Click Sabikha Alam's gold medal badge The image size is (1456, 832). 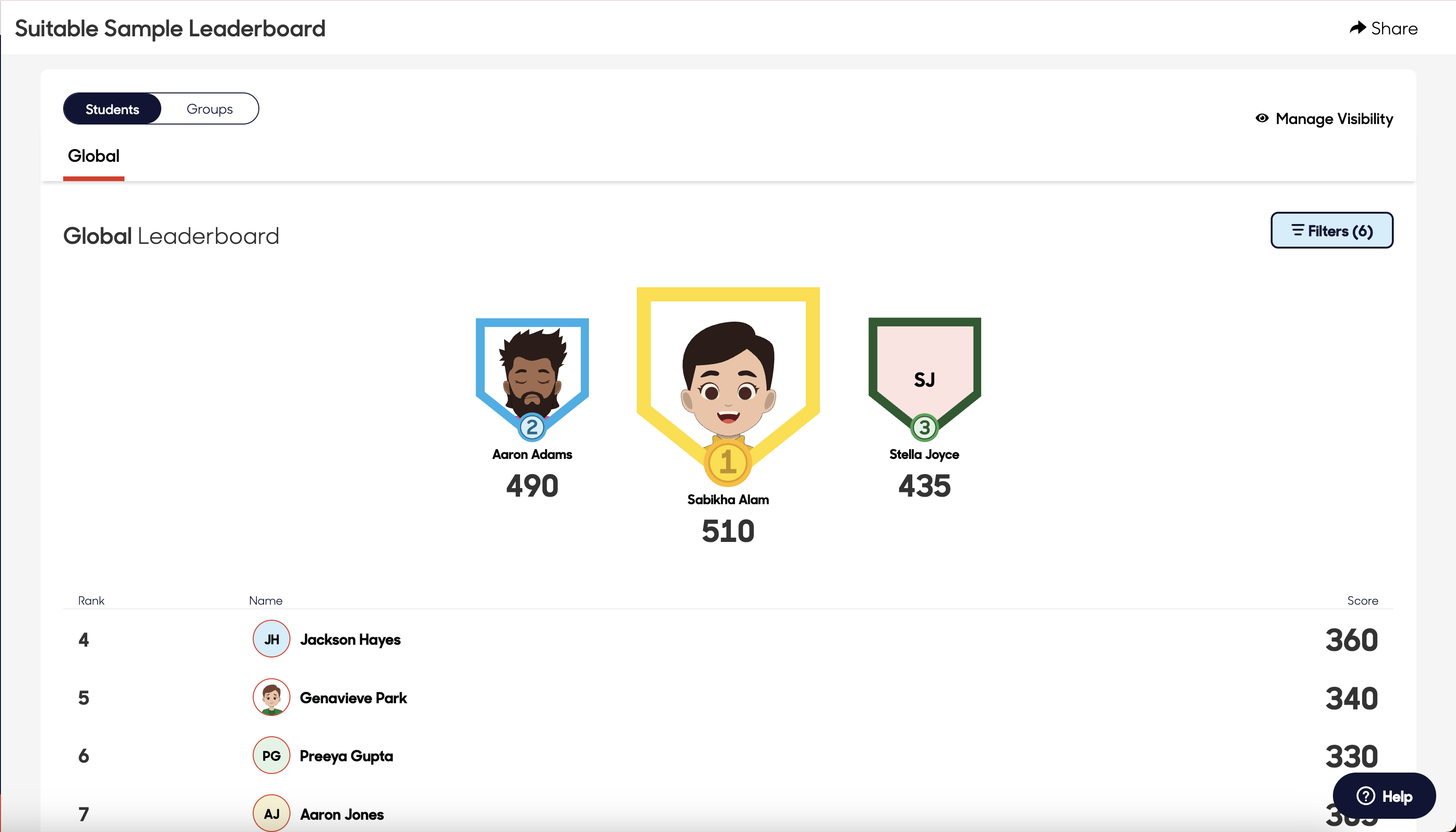(728, 465)
